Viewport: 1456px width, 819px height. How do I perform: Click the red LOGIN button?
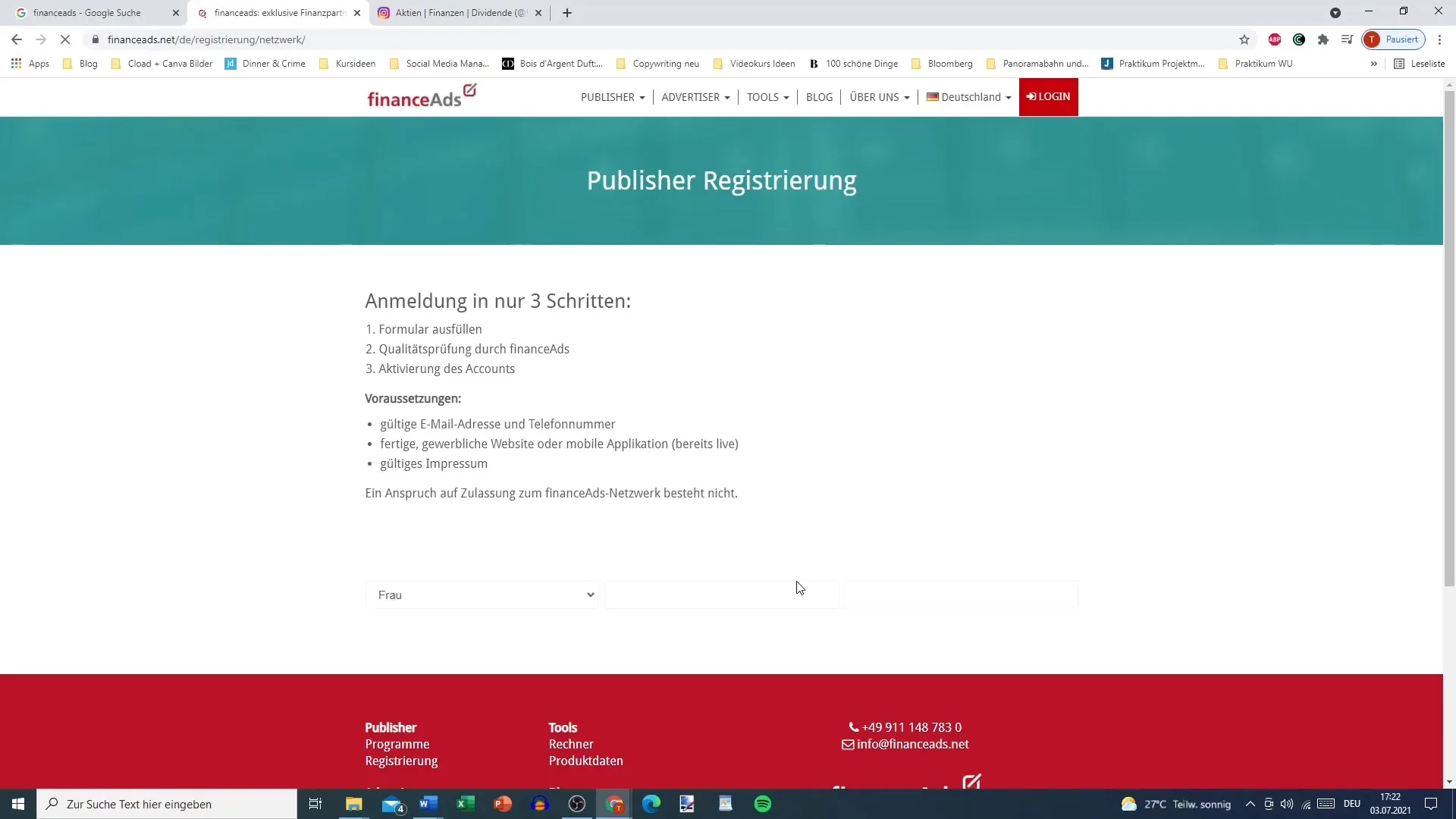point(1048,97)
